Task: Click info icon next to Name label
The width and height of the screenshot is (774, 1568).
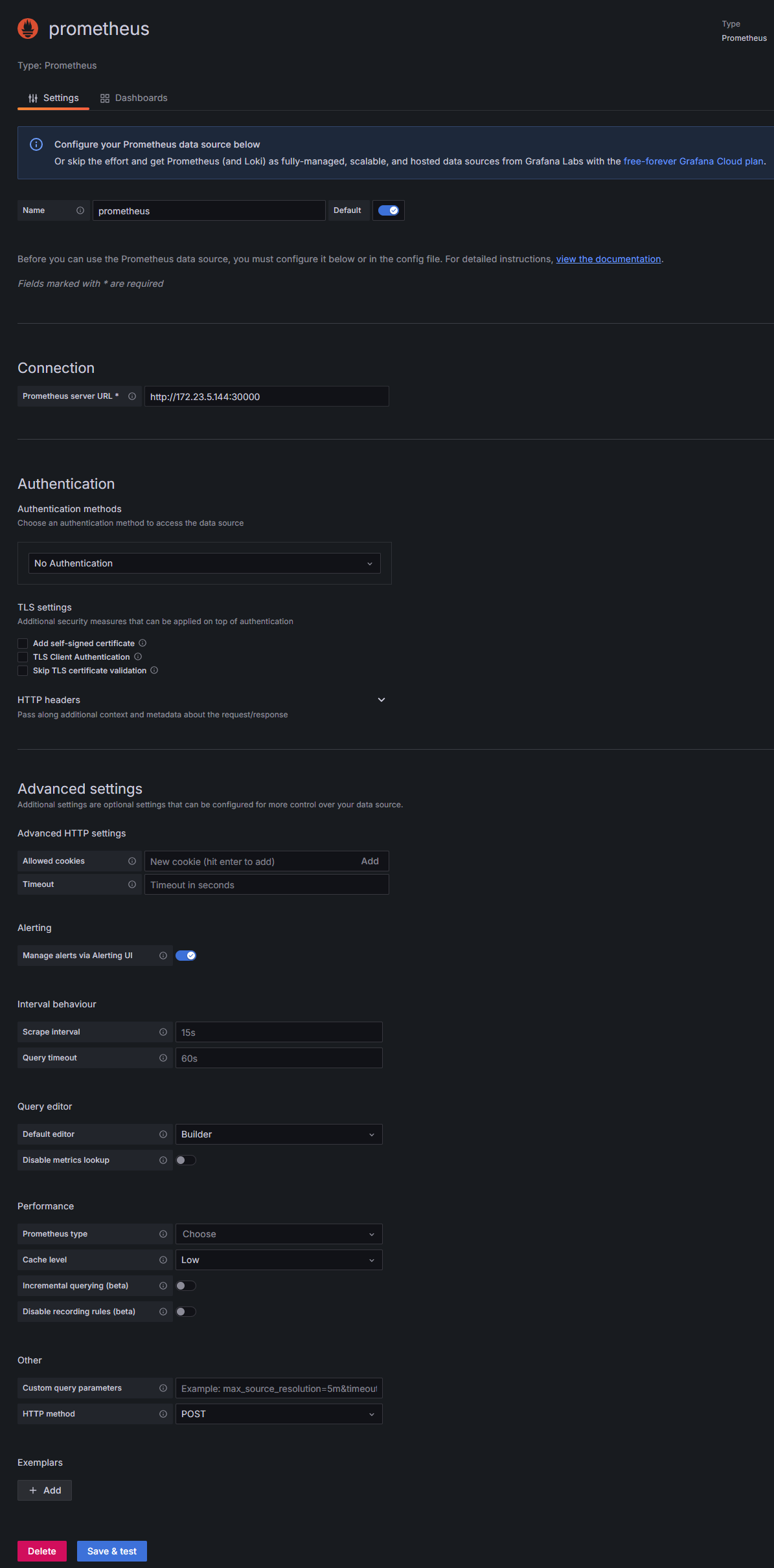Action: click(x=80, y=210)
